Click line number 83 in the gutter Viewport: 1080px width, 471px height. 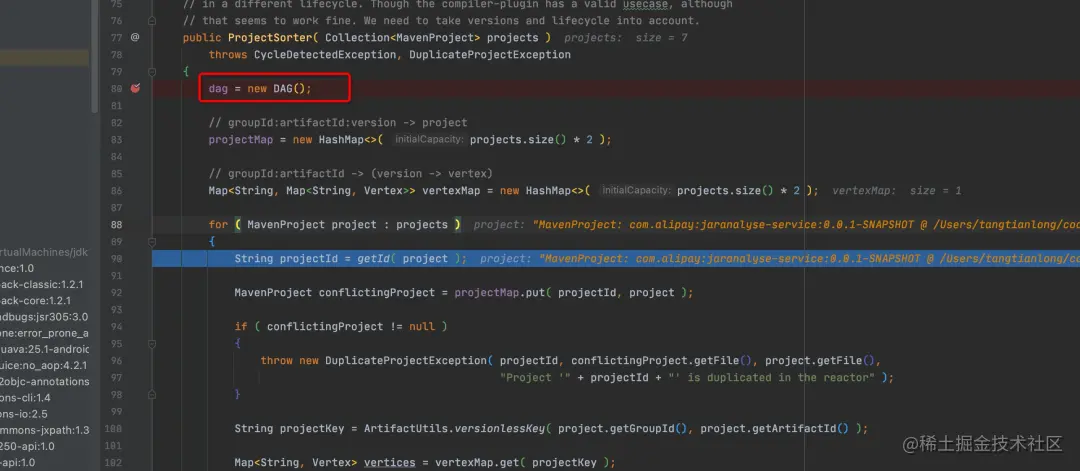(116, 140)
